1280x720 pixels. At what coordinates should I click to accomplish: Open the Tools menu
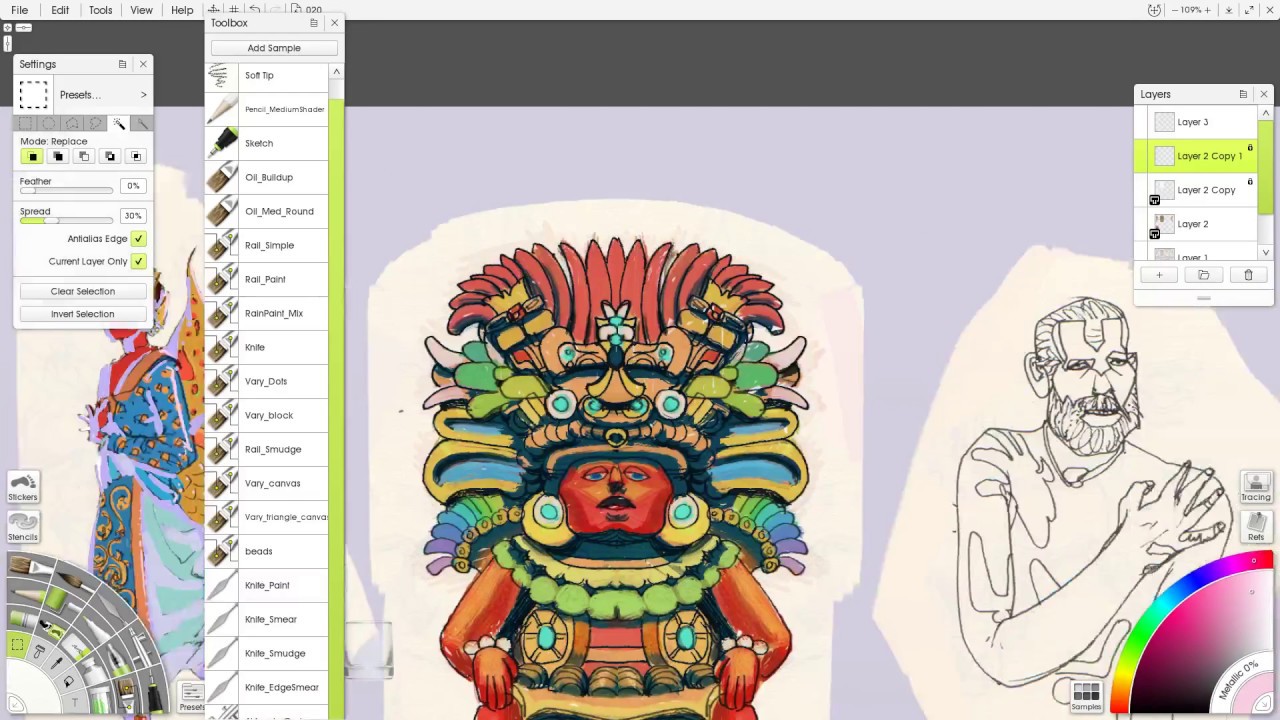pyautogui.click(x=100, y=10)
